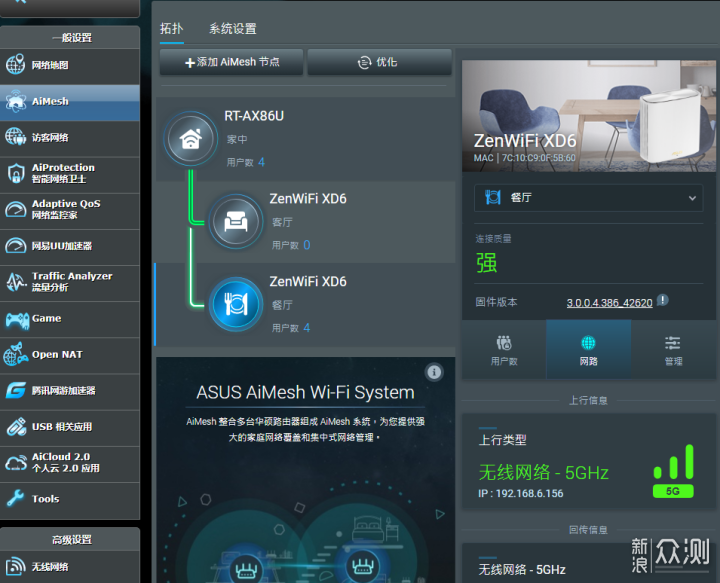Open the AiProtection shield icon
The width and height of the screenshot is (720, 583).
(16, 174)
